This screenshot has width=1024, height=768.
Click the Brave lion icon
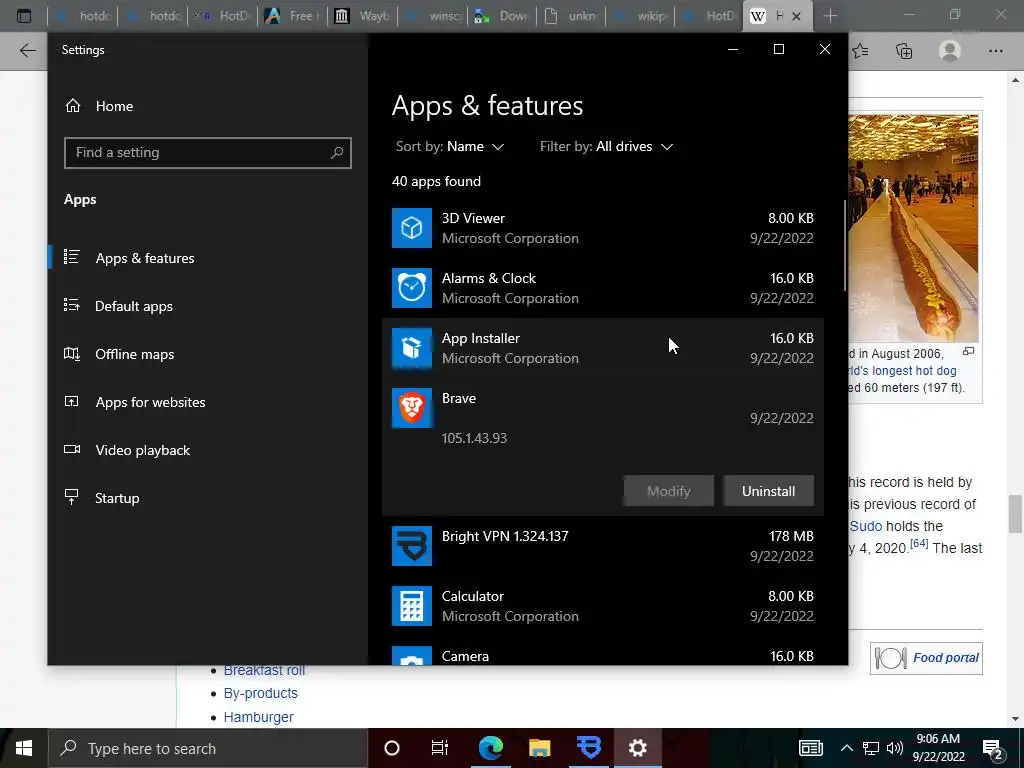tap(411, 408)
